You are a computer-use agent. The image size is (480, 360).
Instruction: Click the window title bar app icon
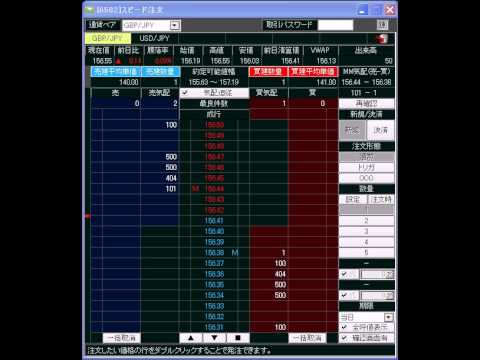pyautogui.click(x=89, y=10)
